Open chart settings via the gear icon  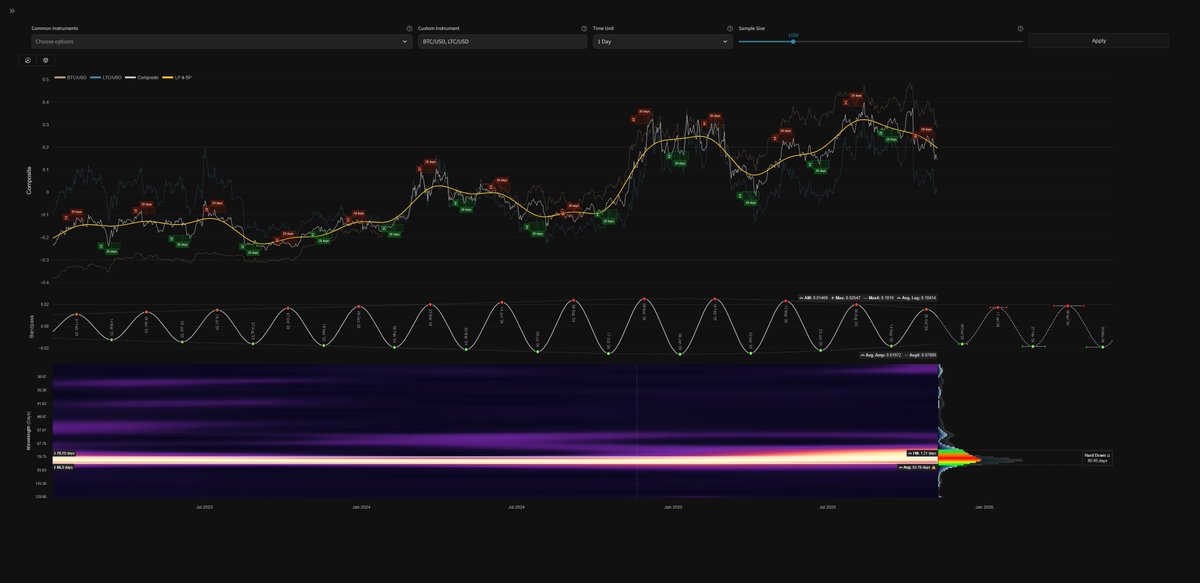pyautogui.click(x=44, y=60)
